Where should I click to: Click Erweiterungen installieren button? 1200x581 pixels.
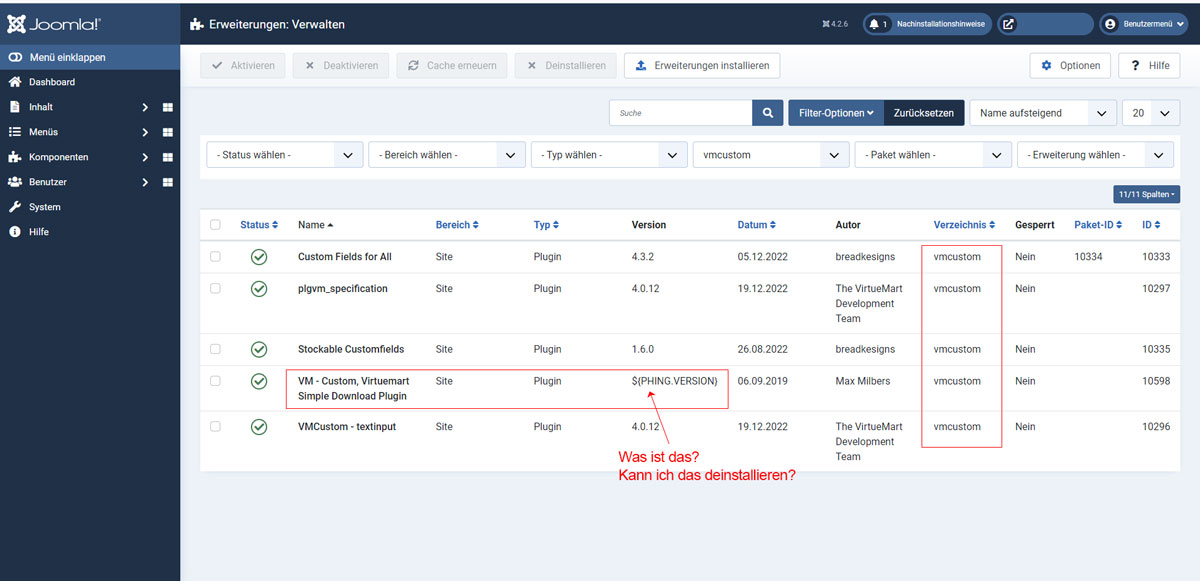702,66
